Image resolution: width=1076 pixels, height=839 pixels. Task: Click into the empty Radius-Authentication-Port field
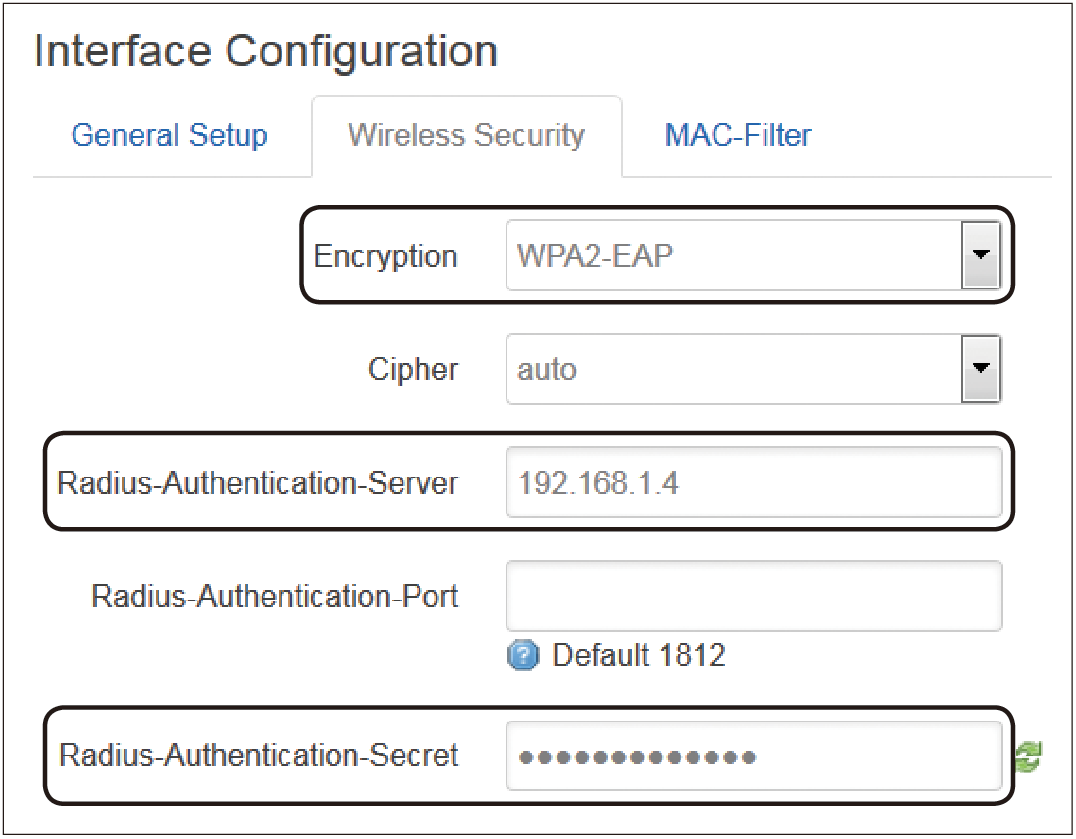pos(754,596)
